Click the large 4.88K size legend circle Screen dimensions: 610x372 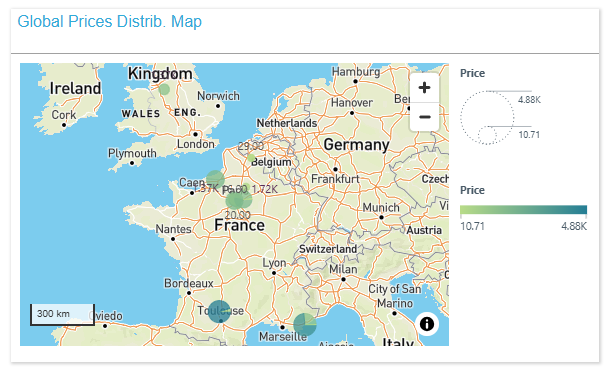click(487, 118)
